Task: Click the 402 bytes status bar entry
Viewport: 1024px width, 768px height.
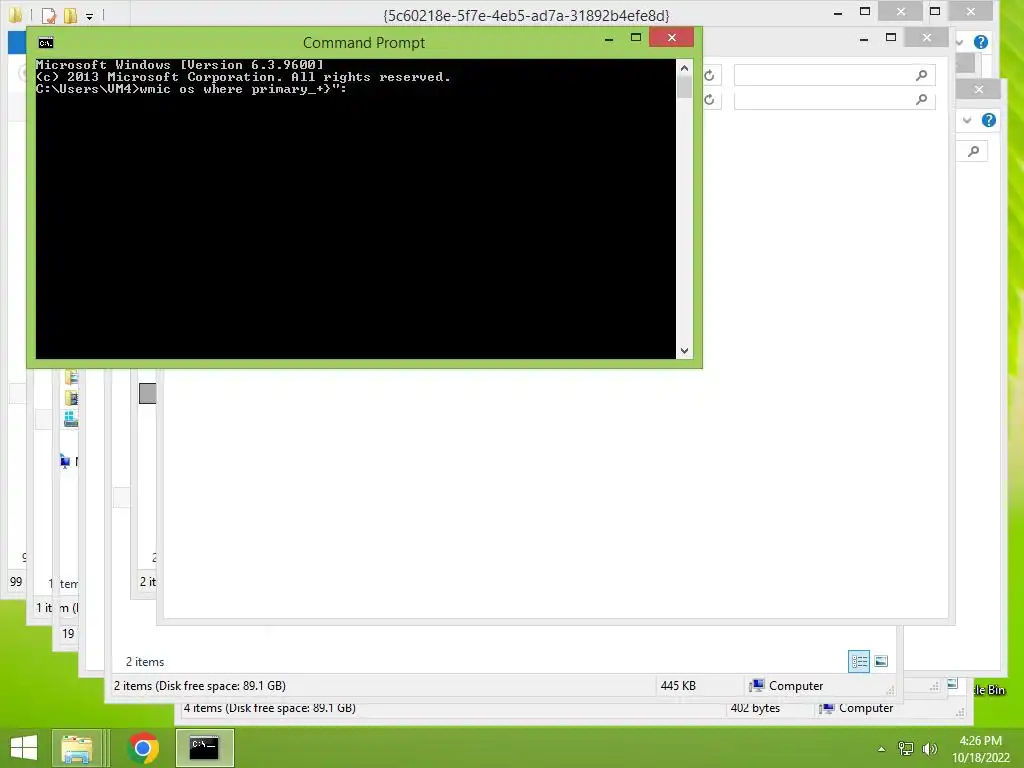Action: coord(755,708)
